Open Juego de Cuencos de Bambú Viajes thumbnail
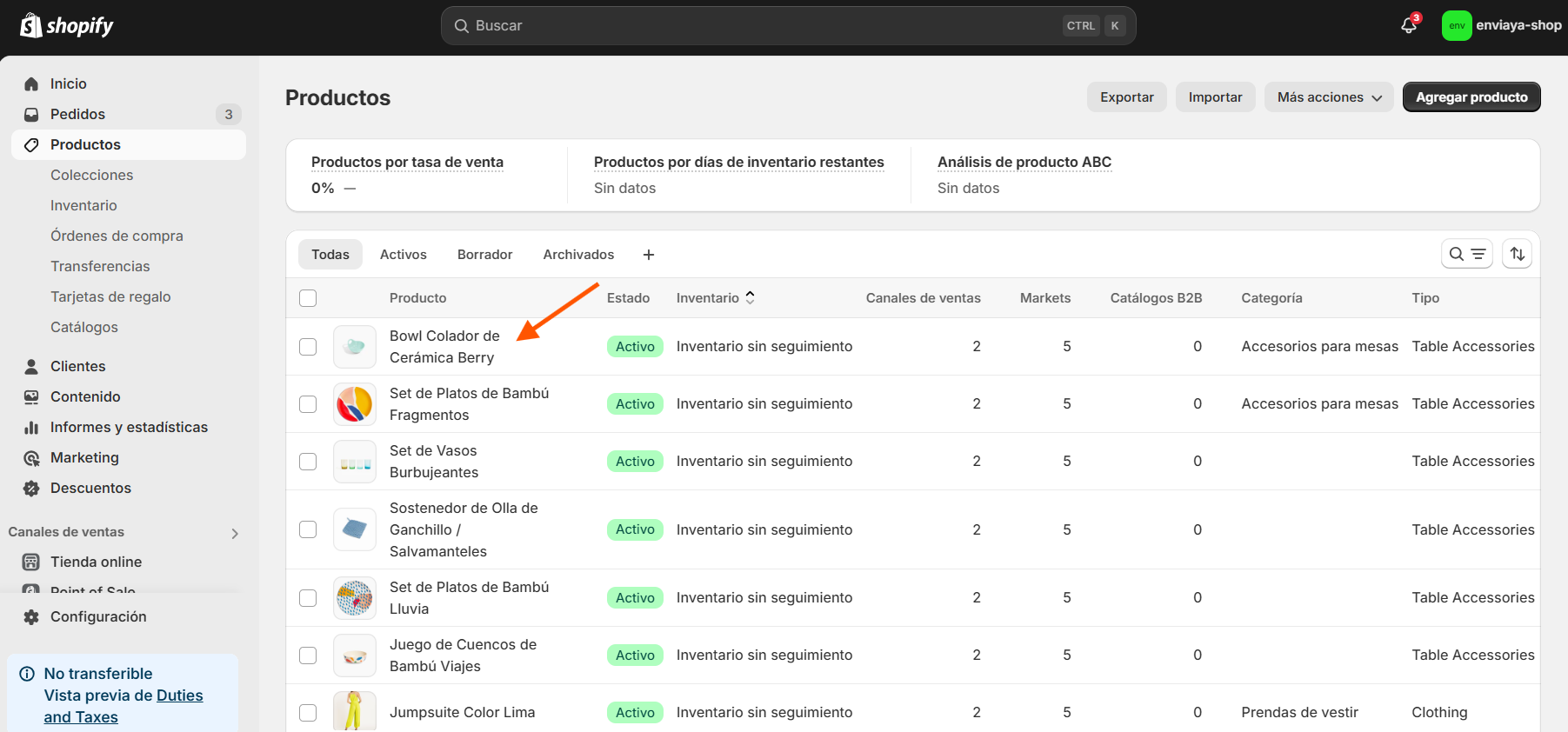This screenshot has height=732, width=1568. point(355,655)
